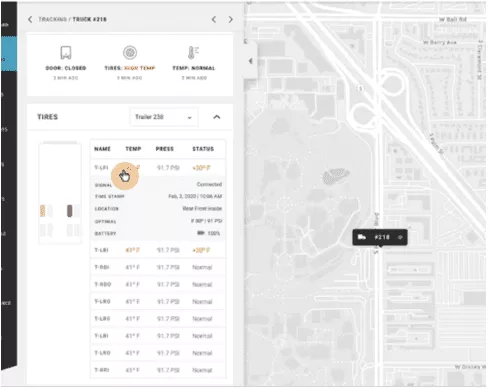489x389 pixels.
Task: Click the 'TRUCK #218' breadcrumb title
Action: pyautogui.click(x=90, y=19)
